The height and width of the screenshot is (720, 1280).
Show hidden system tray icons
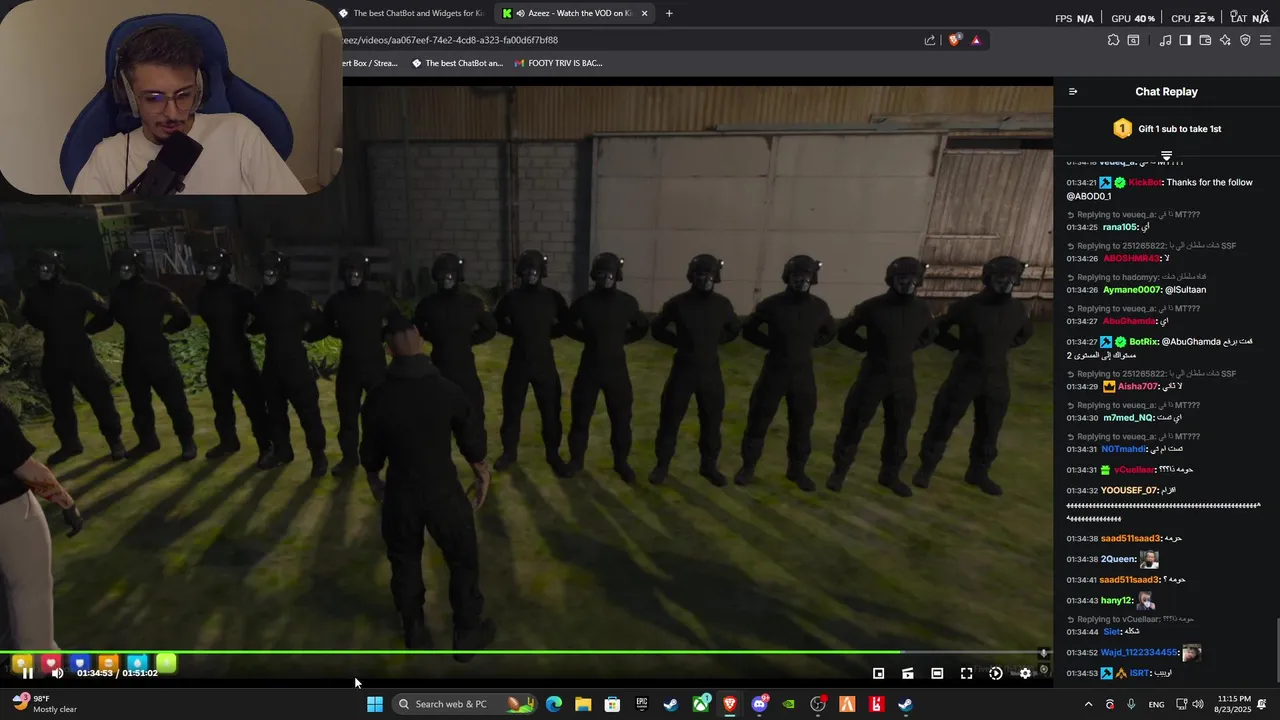coord(1089,704)
